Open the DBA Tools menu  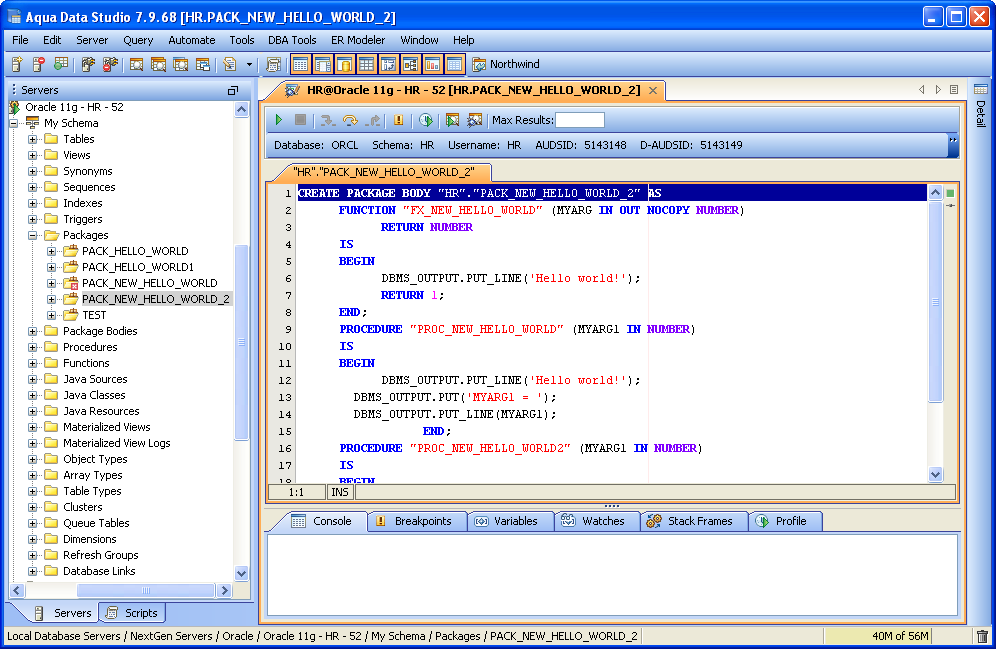[292, 40]
